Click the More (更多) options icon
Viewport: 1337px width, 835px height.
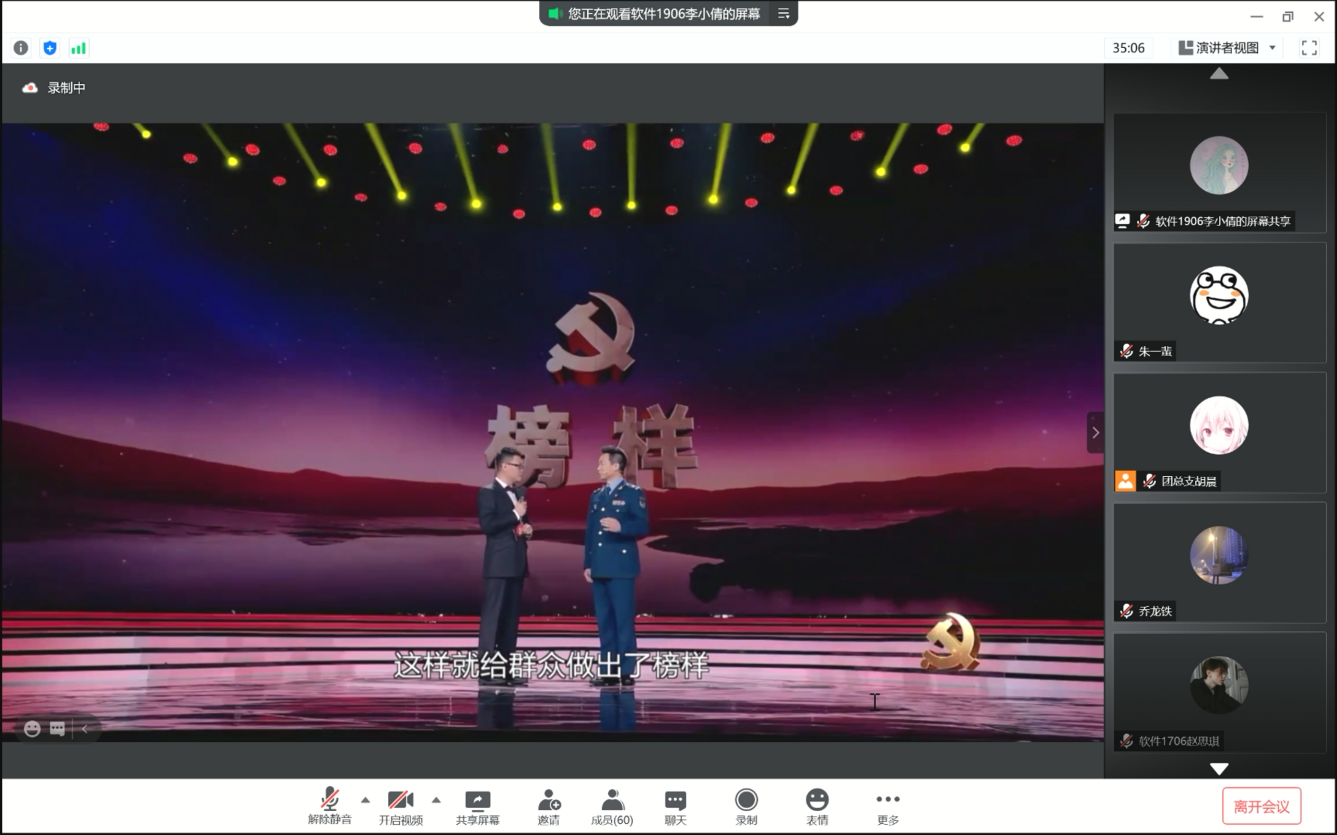[x=887, y=806]
